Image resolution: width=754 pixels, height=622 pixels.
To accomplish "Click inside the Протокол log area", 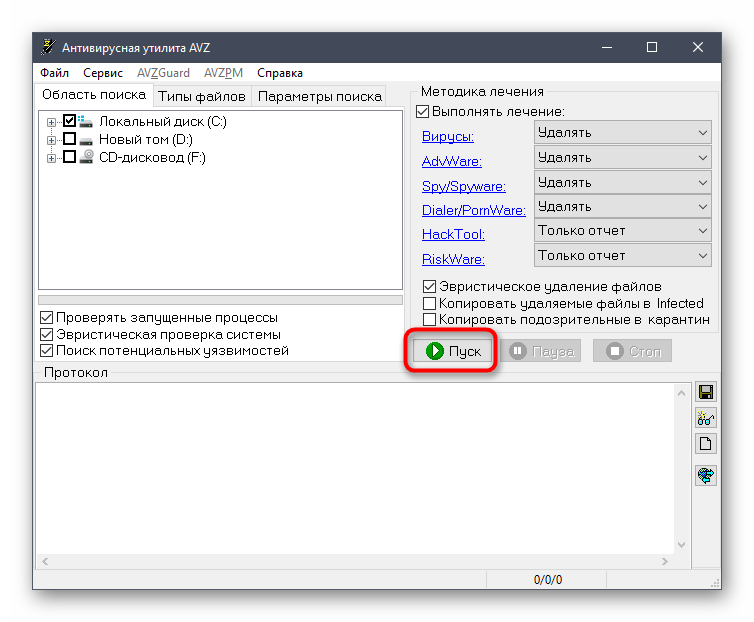I will (355, 469).
